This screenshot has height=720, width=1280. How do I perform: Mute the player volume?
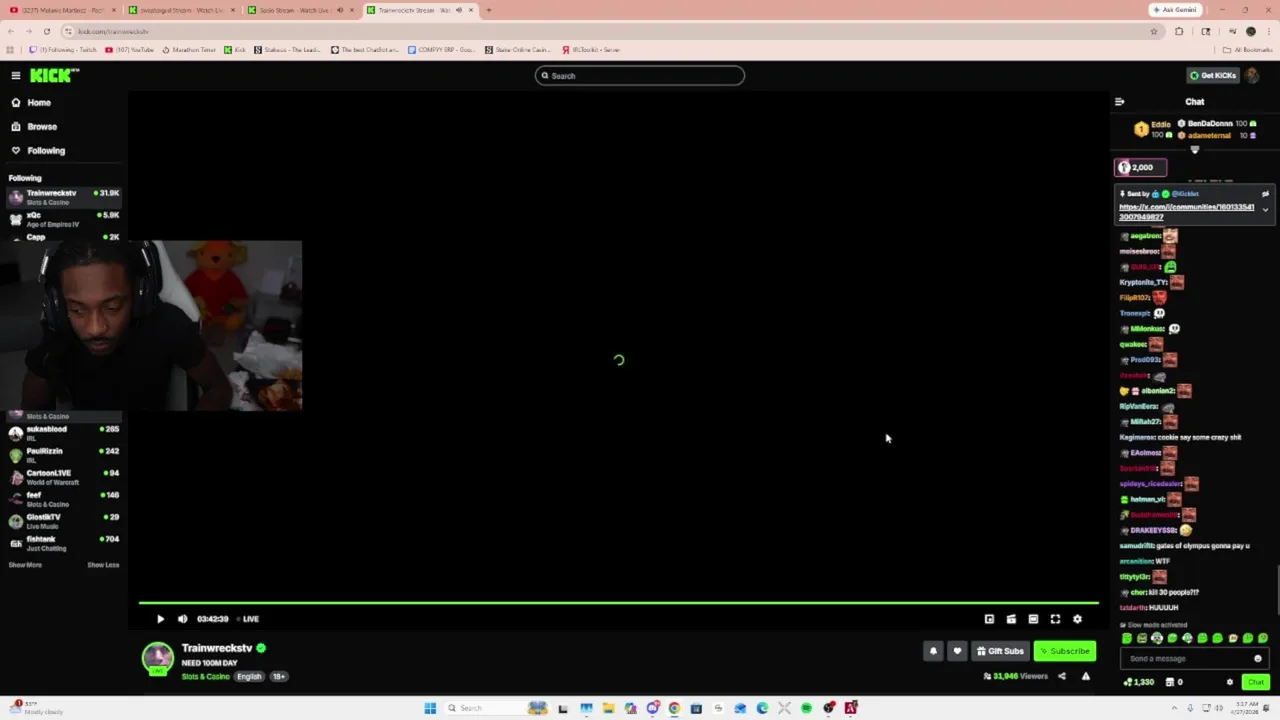(182, 619)
